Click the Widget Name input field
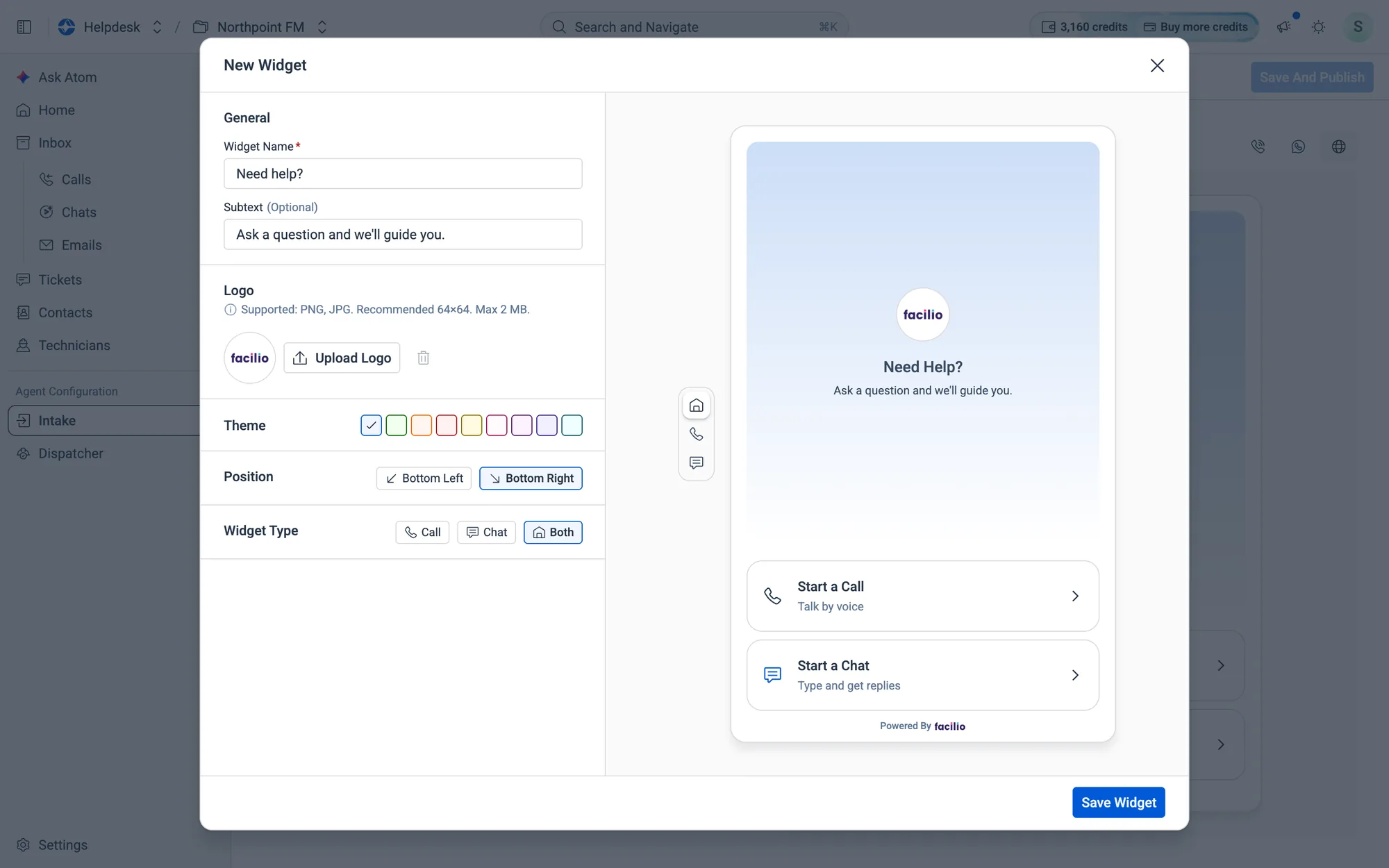Image resolution: width=1389 pixels, height=868 pixels. (x=403, y=174)
